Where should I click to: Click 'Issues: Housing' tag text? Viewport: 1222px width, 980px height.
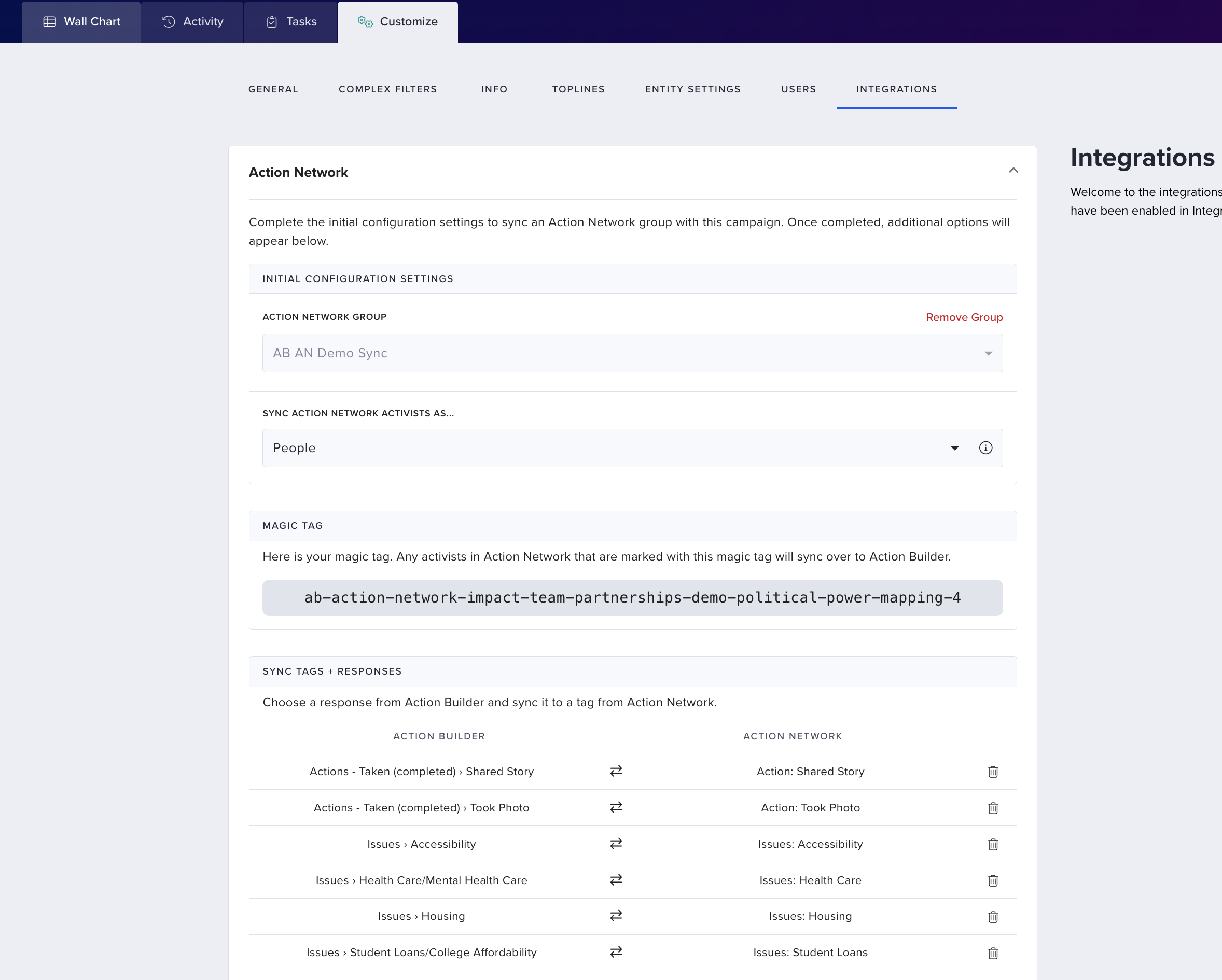click(x=811, y=916)
